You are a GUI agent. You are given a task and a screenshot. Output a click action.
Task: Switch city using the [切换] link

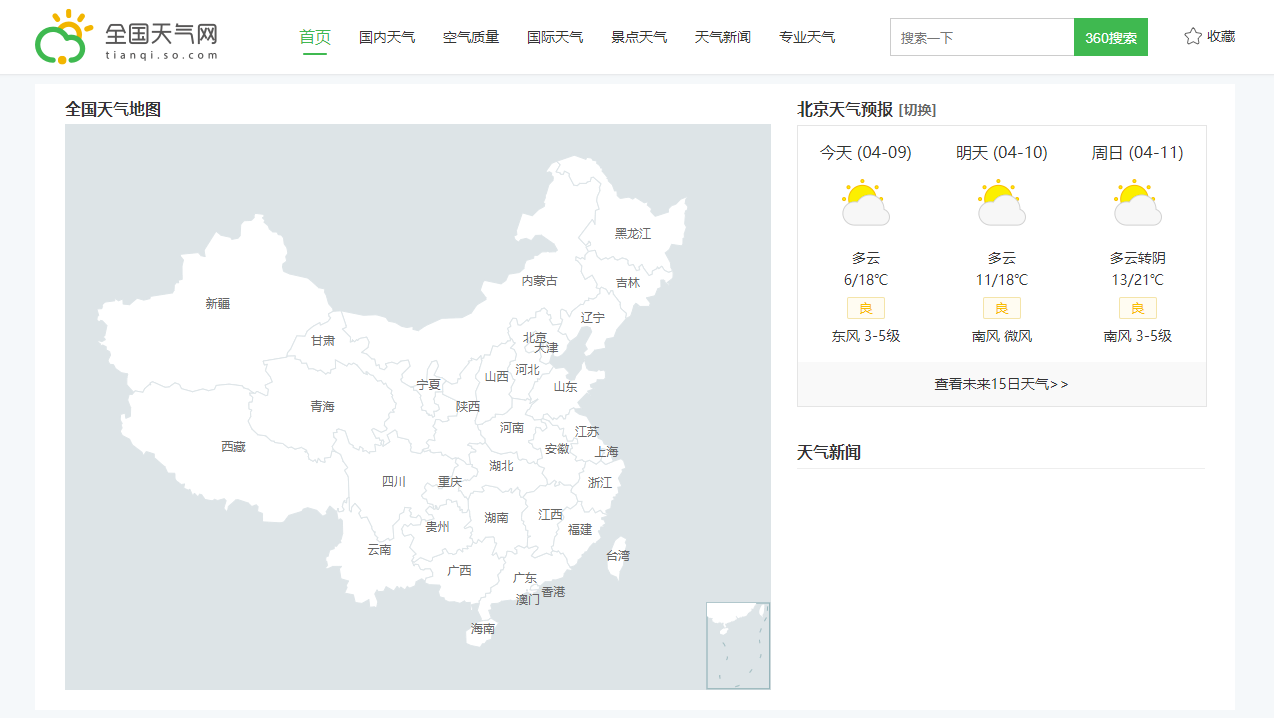click(917, 110)
